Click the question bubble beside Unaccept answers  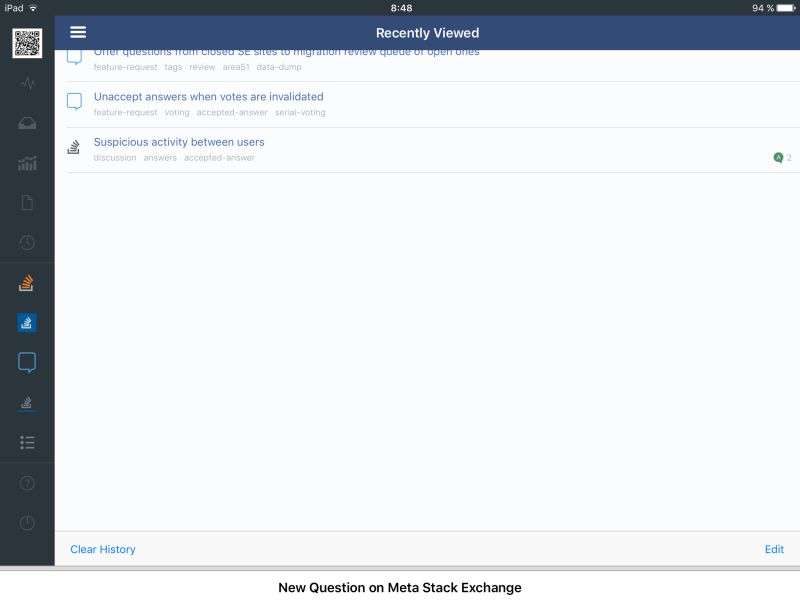(74, 100)
